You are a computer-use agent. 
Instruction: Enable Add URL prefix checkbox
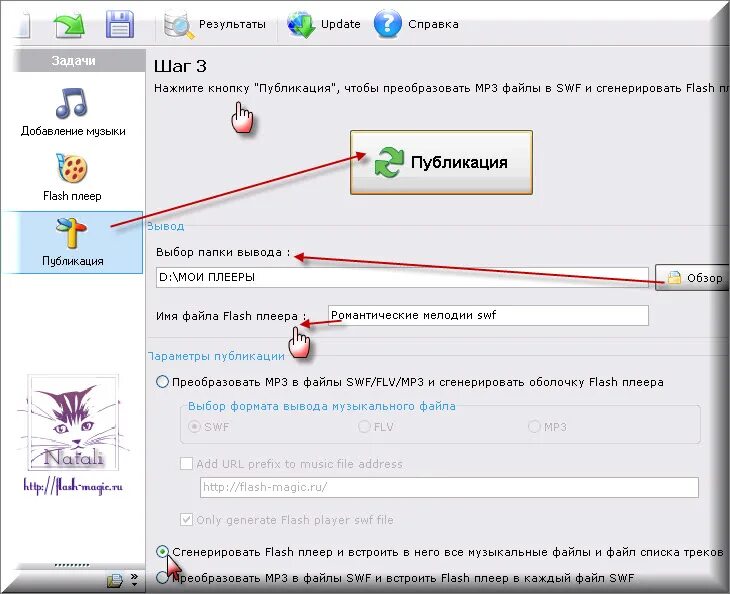point(186,464)
